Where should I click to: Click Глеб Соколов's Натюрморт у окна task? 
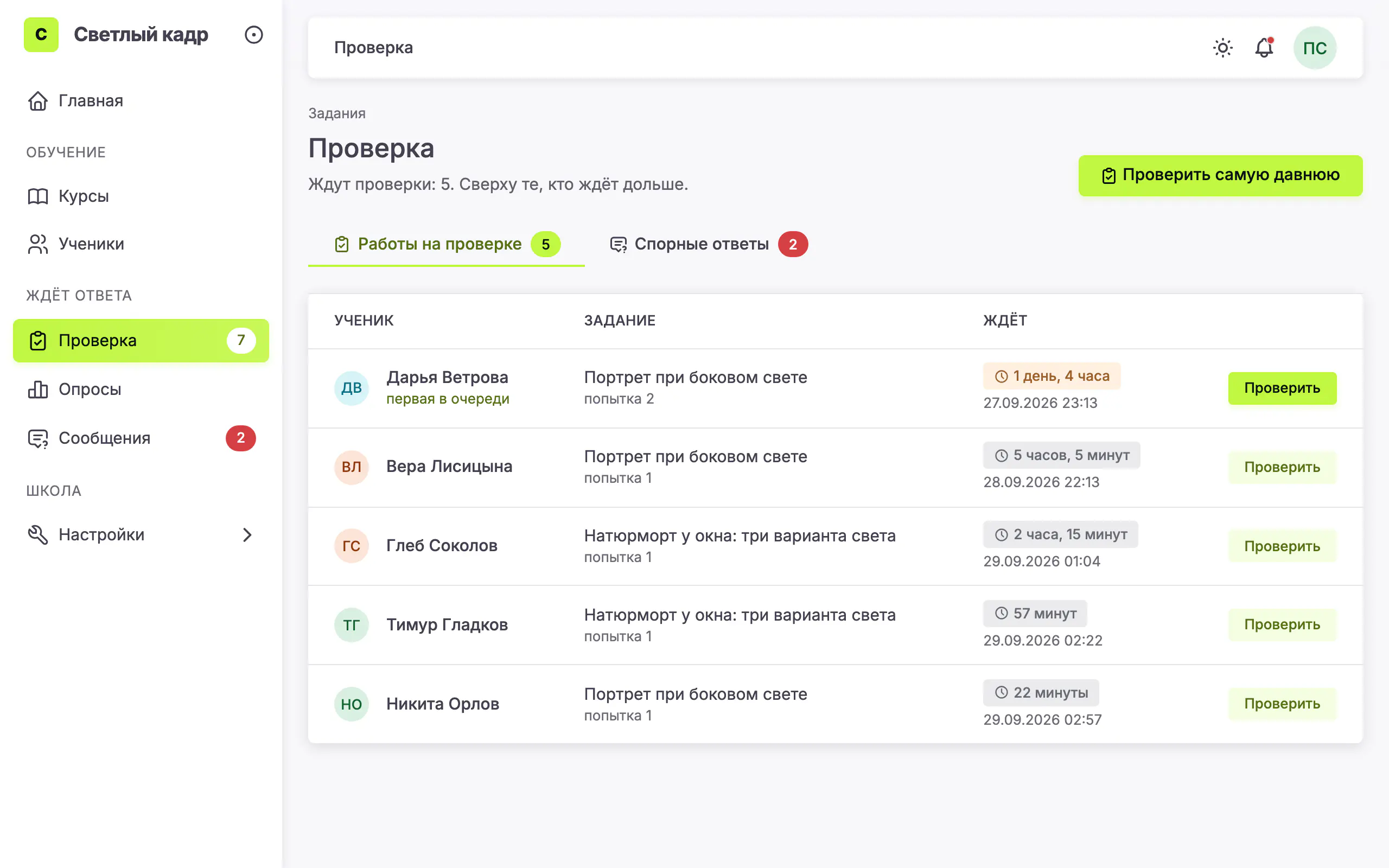[740, 536]
